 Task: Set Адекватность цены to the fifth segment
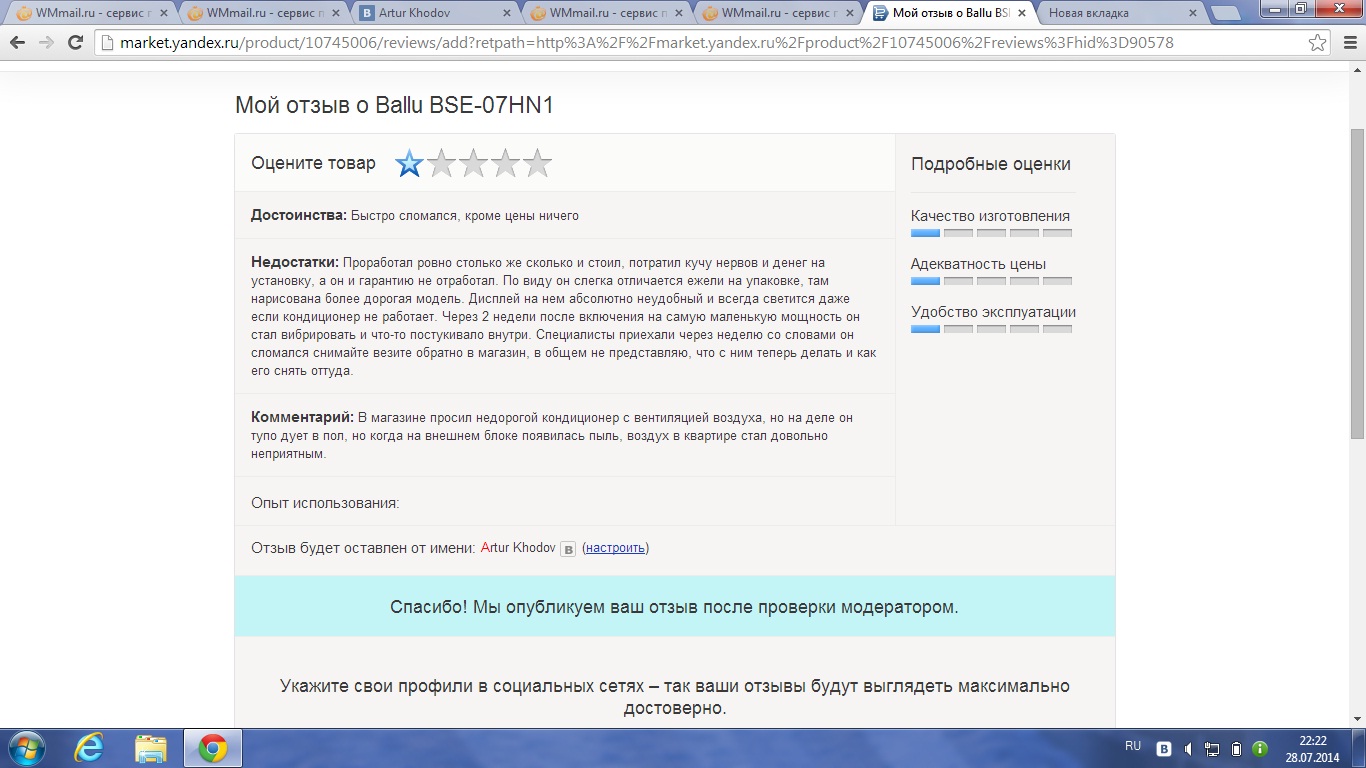coord(1057,281)
